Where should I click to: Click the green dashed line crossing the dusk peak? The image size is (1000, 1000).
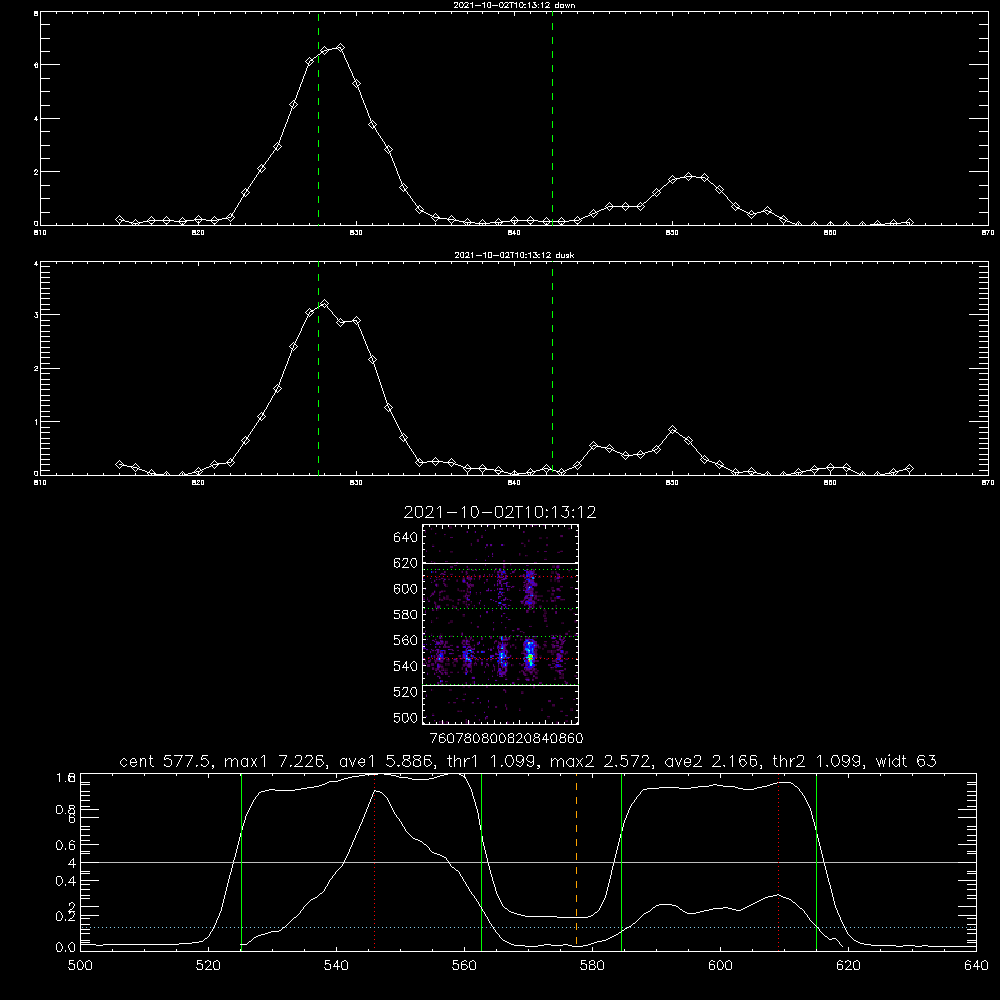pyautogui.click(x=318, y=369)
